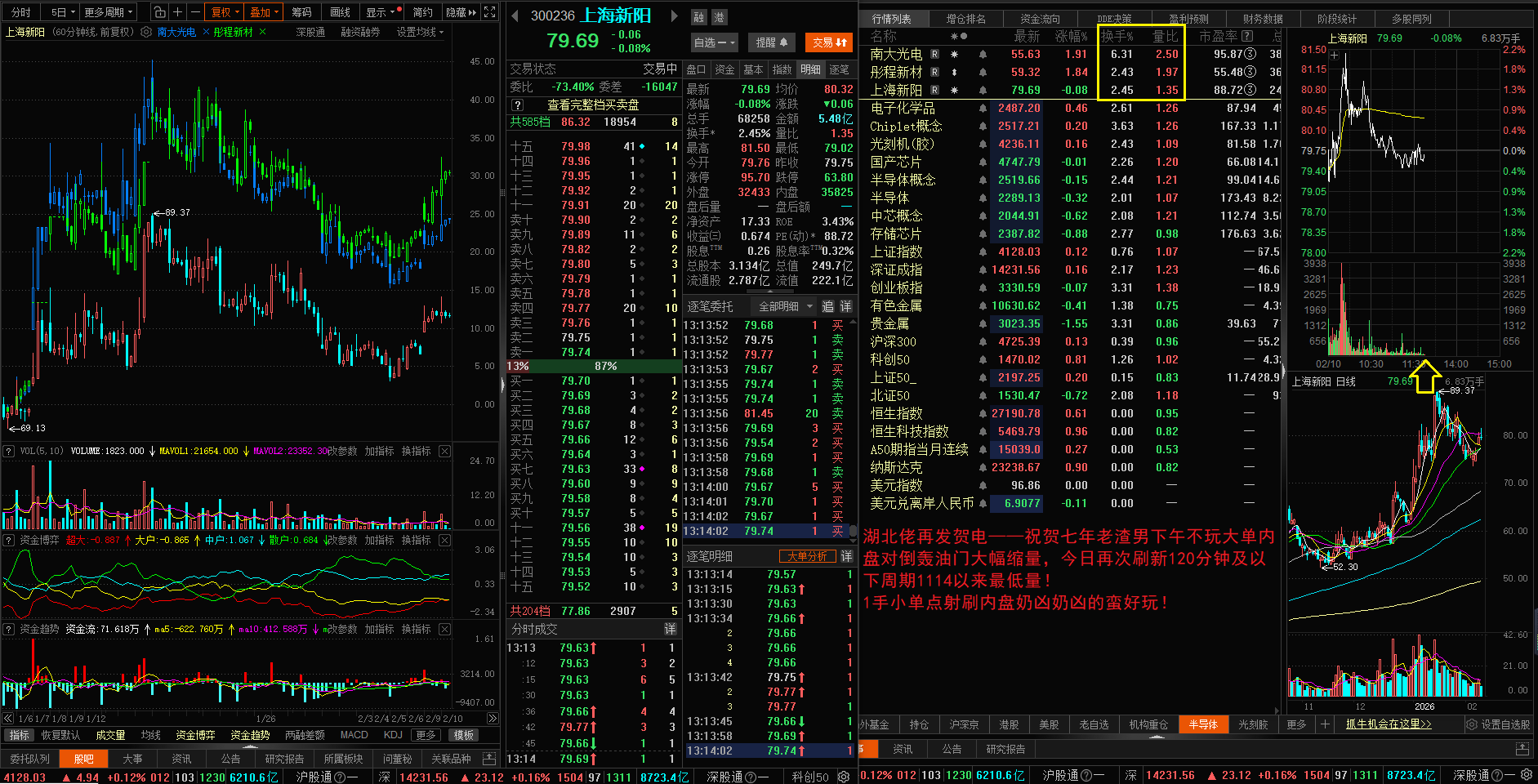Toggle 追 follow button in 逐笔委托
Viewport: 1538px width, 784px height.
tap(827, 306)
